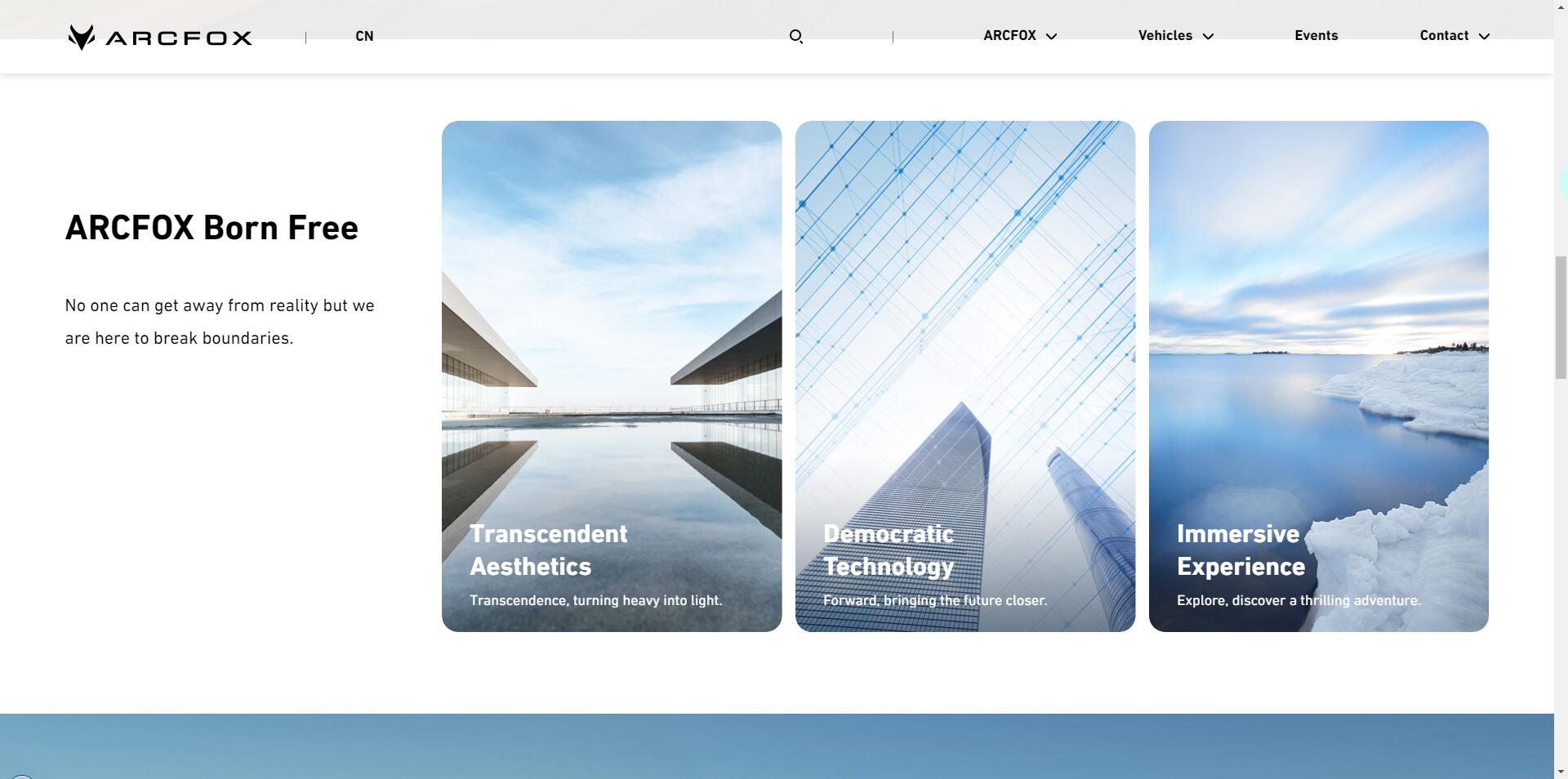The height and width of the screenshot is (779, 1568).
Task: Open the search magnifier icon
Action: click(796, 37)
